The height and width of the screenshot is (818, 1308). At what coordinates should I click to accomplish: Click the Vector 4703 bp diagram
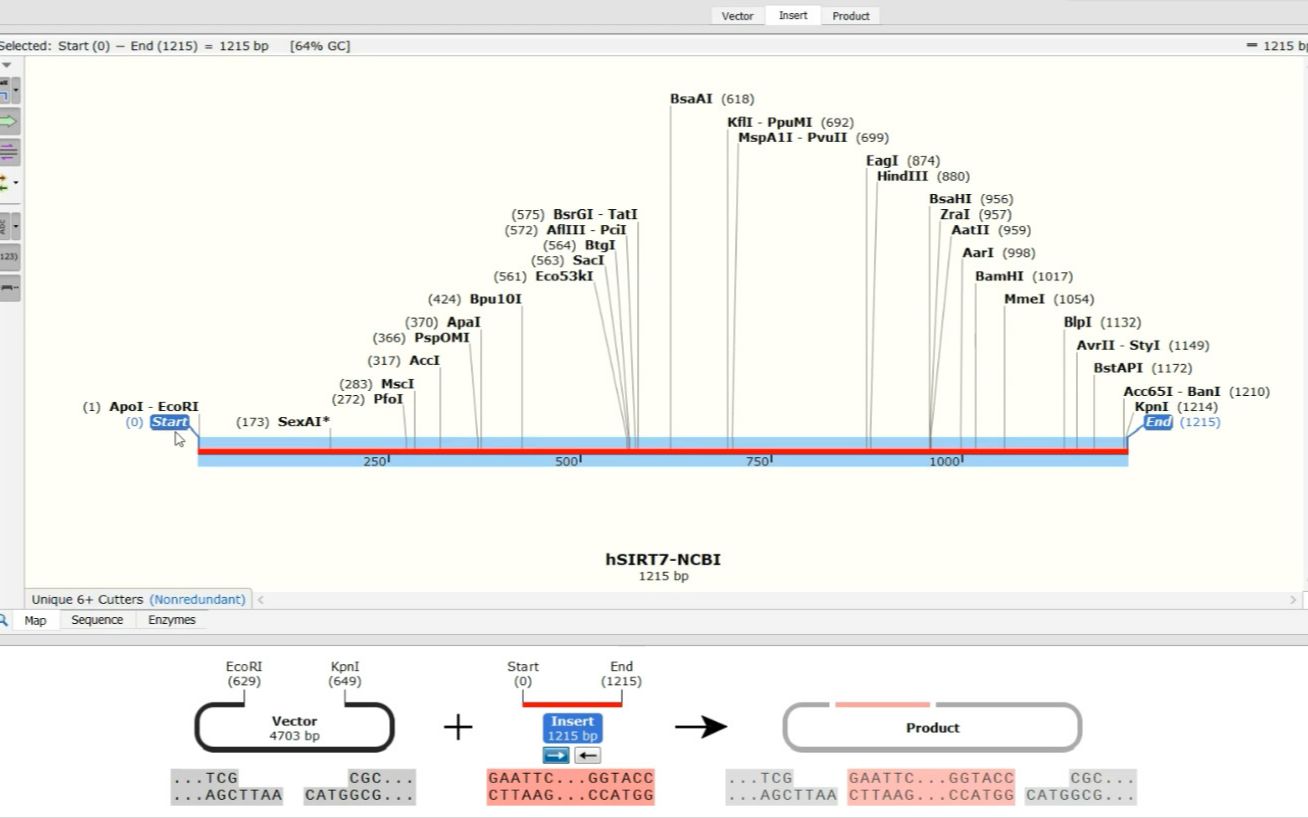294,727
